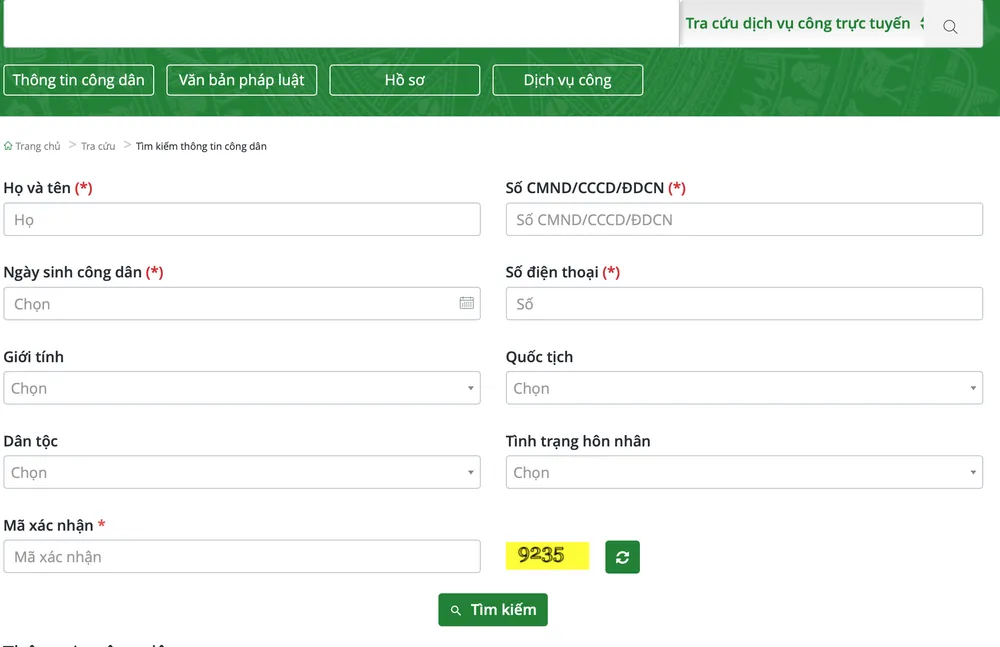
Task: Open the Thông tin công dân menu
Action: point(79,80)
